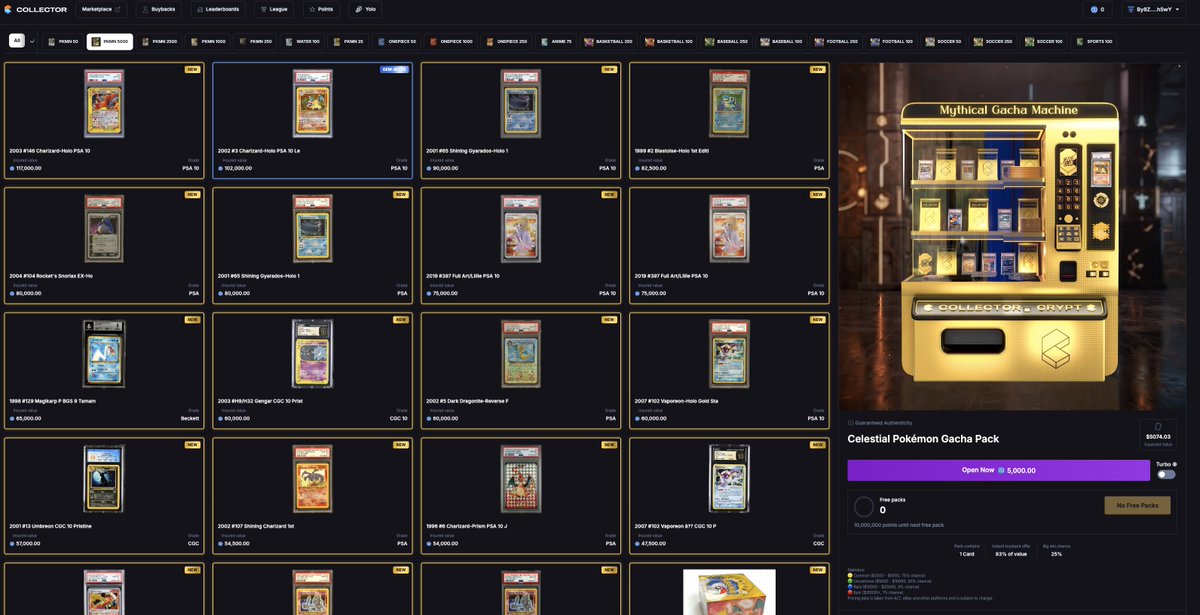
Task: Select the PKMN 1000 pack filter
Action: pos(208,41)
